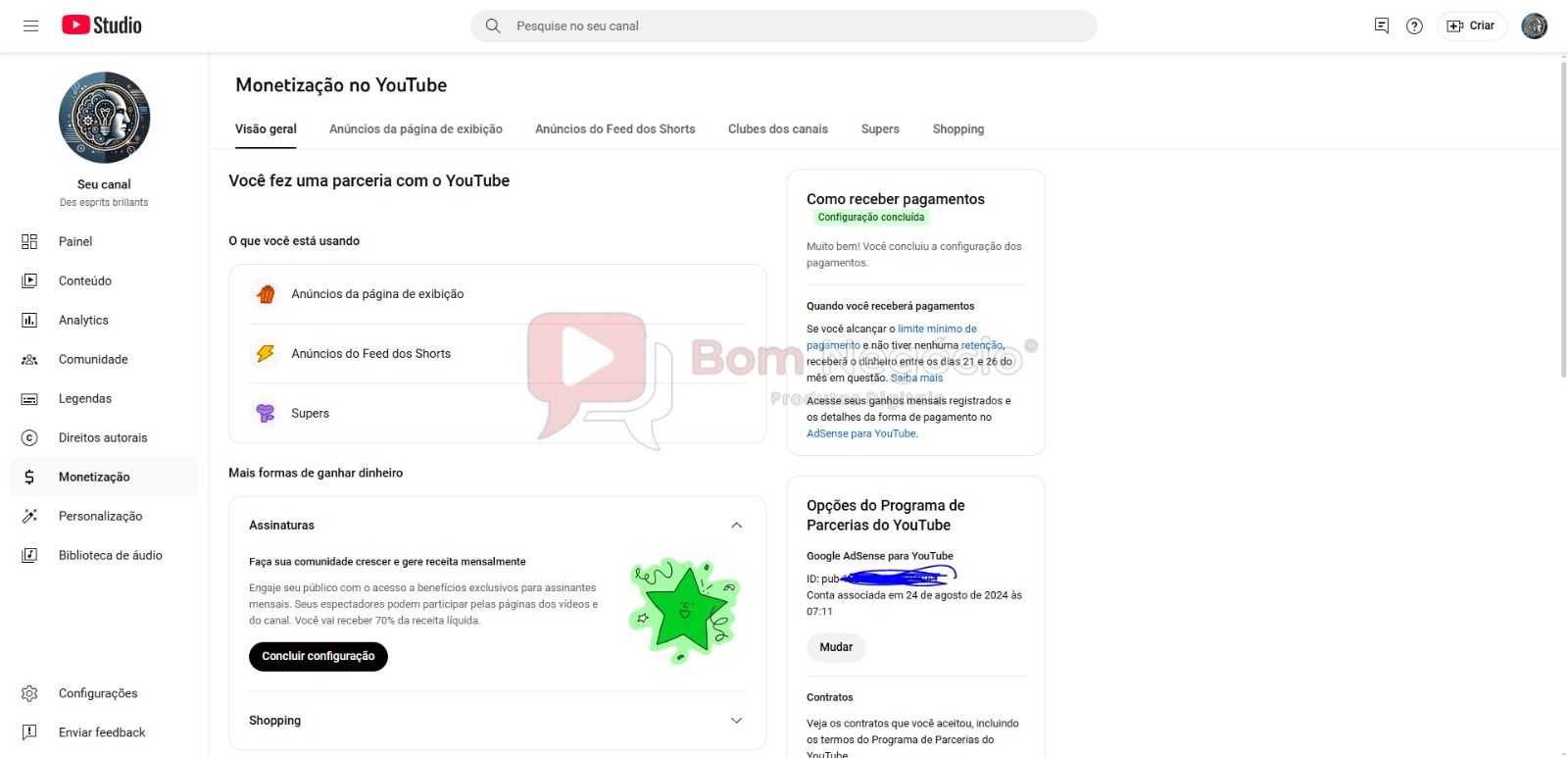Open AdSense para YouTube link
Image resolution: width=1568 pixels, height=758 pixels.
tap(861, 433)
